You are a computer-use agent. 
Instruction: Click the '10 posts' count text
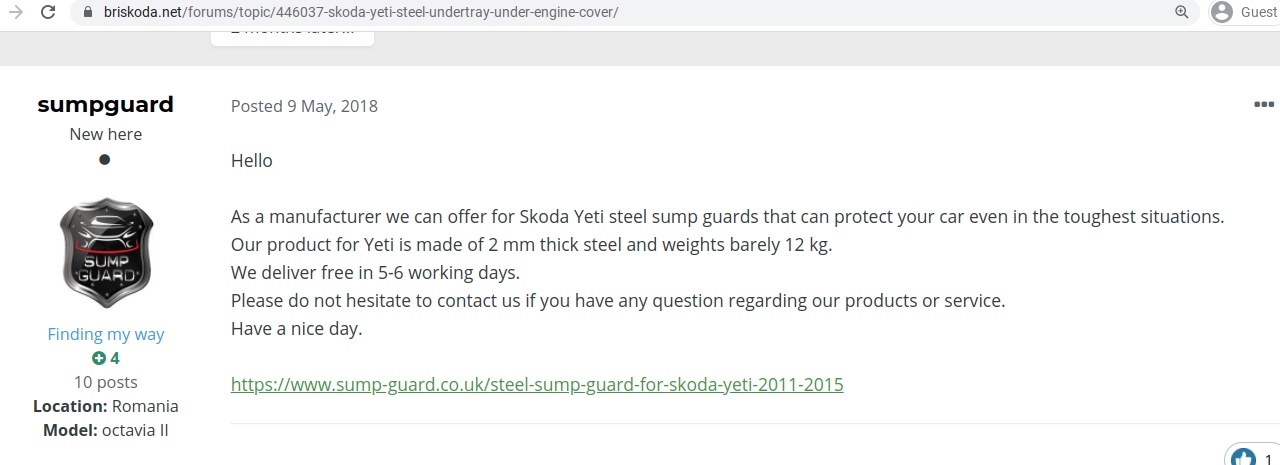(x=106, y=382)
